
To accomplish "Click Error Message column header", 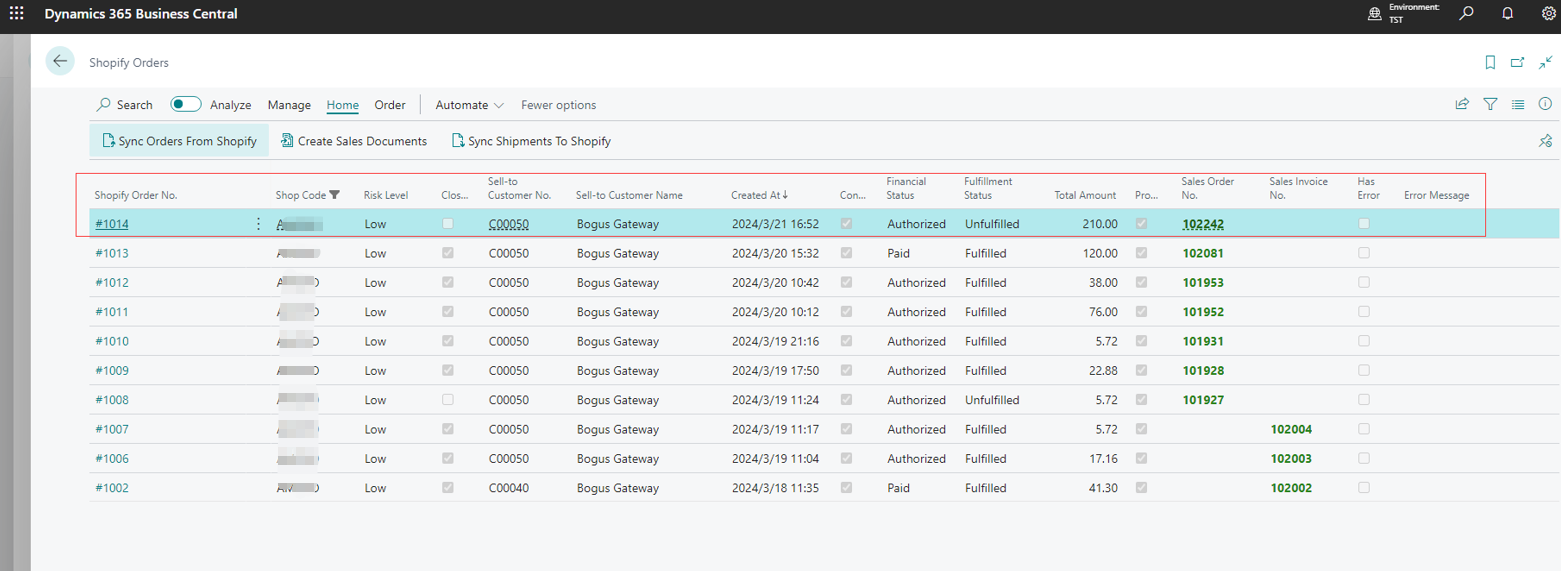I will pyautogui.click(x=1436, y=195).
